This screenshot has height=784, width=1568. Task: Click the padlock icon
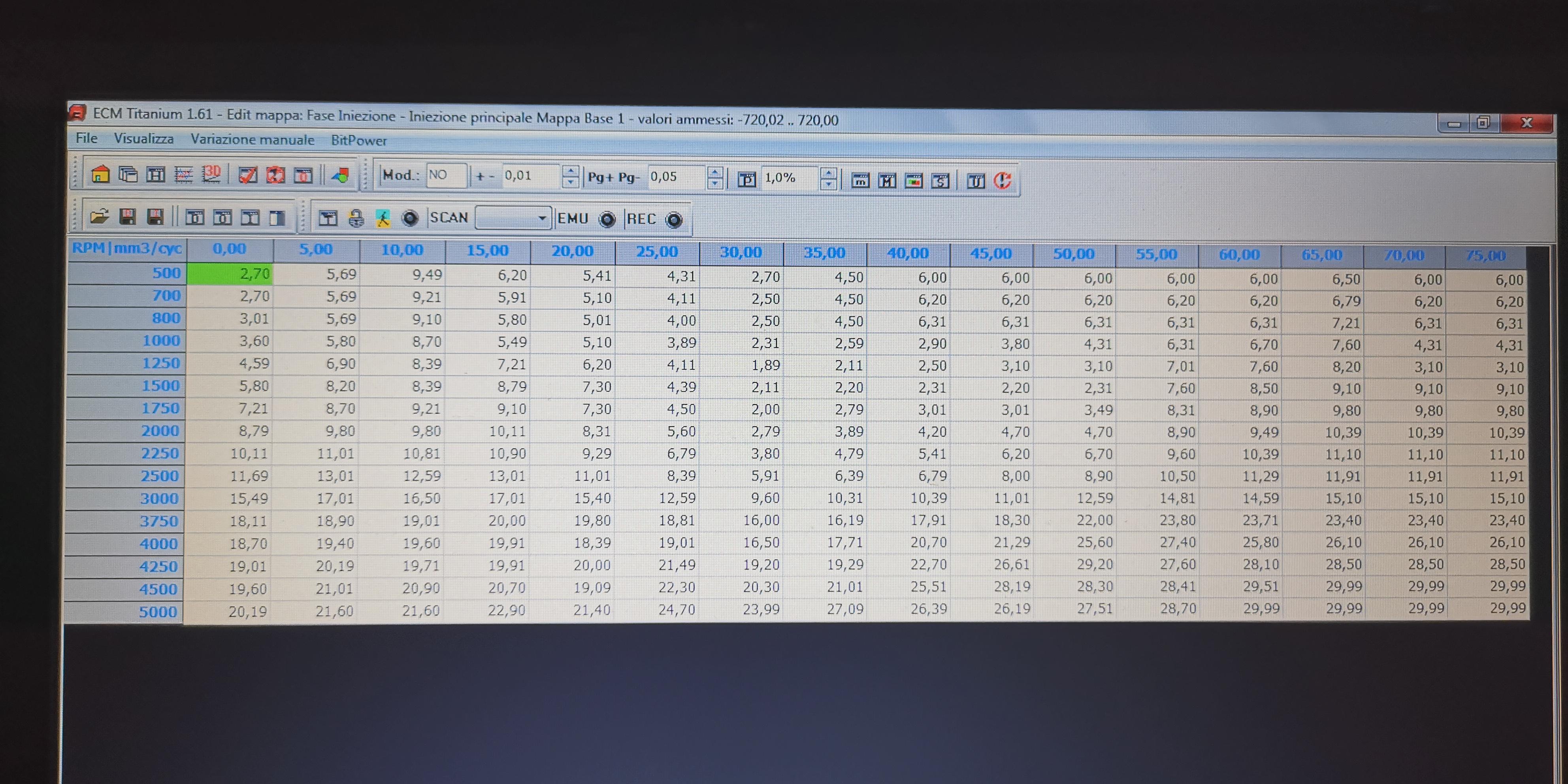356,218
